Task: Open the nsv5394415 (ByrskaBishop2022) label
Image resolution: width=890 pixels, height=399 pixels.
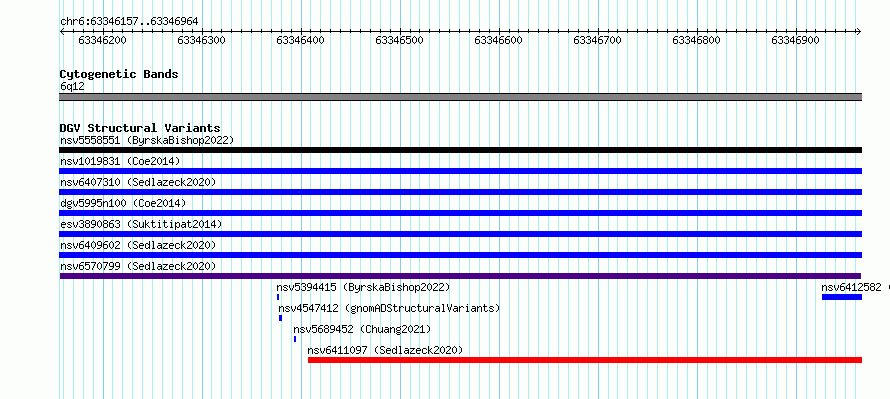Action: coord(363,287)
